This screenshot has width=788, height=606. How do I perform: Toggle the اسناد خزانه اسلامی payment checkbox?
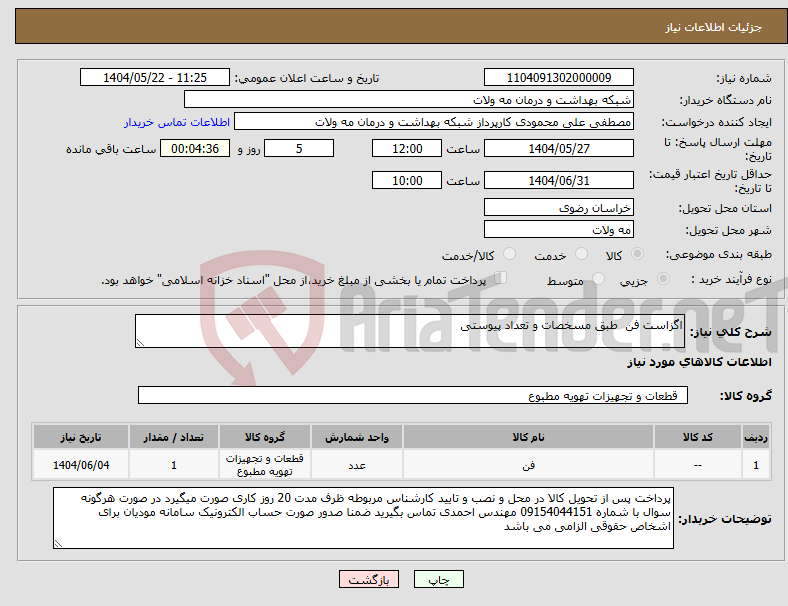click(501, 278)
